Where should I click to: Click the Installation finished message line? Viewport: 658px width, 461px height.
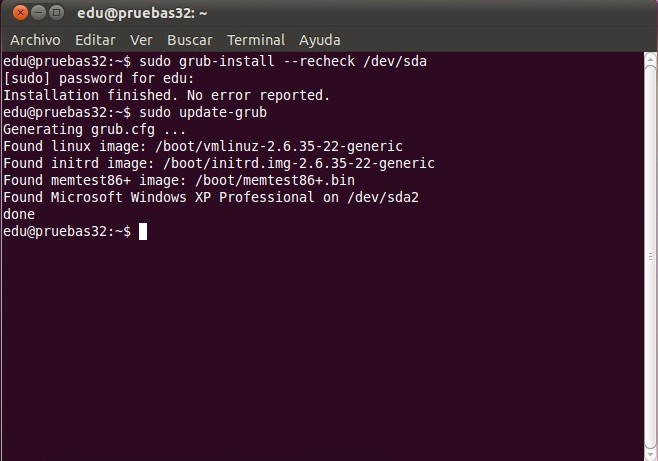[166, 95]
